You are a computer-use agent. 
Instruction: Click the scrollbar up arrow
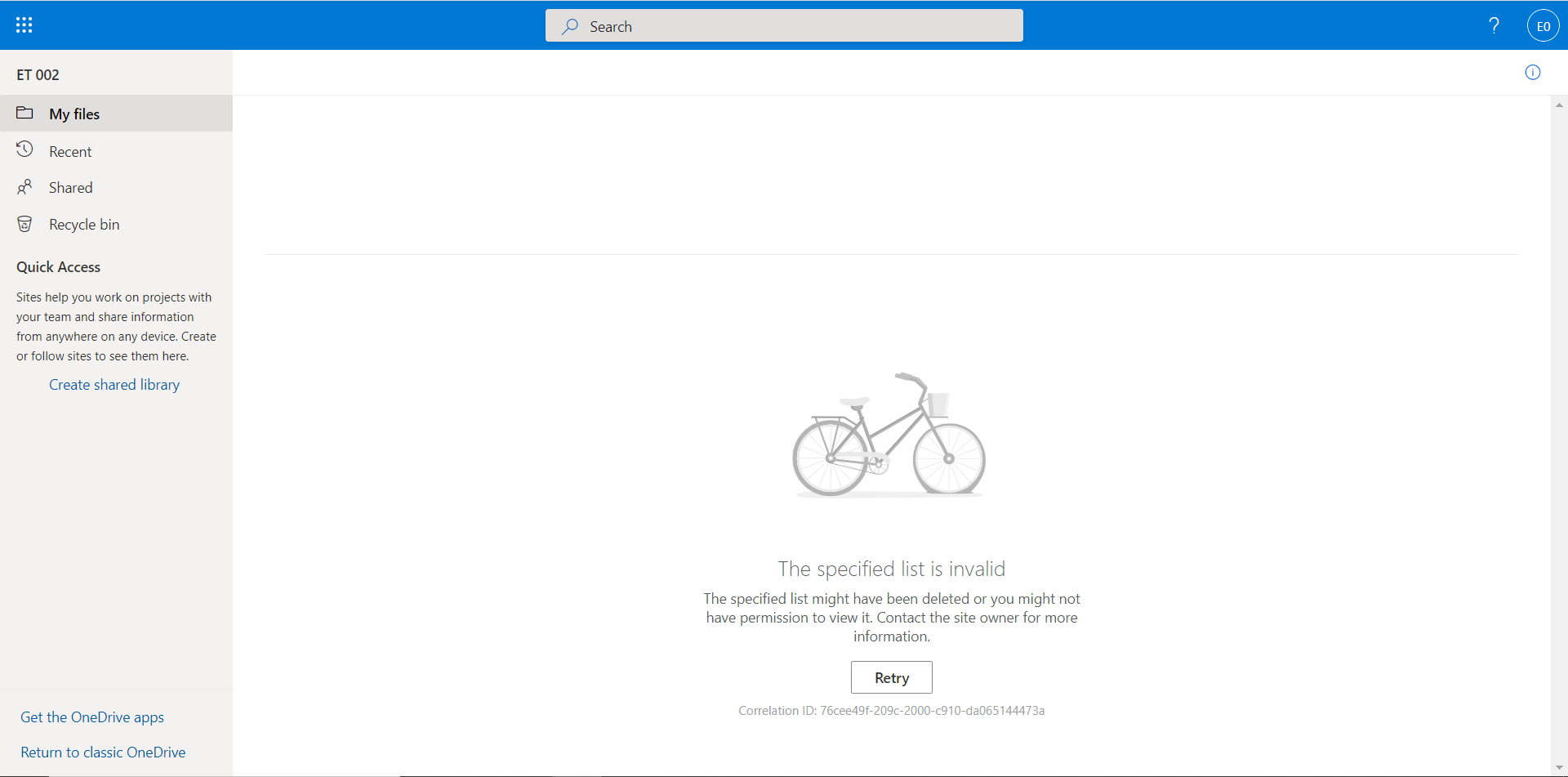(1559, 105)
